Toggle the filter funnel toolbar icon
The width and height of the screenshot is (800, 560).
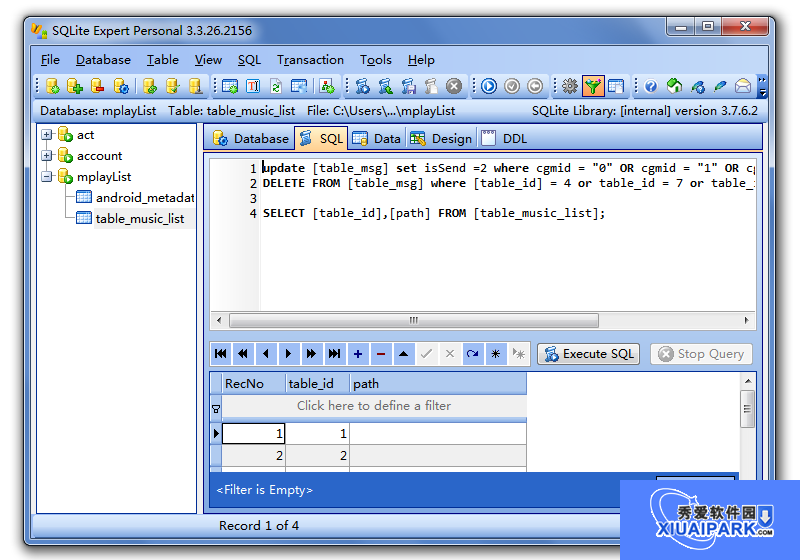click(x=593, y=86)
